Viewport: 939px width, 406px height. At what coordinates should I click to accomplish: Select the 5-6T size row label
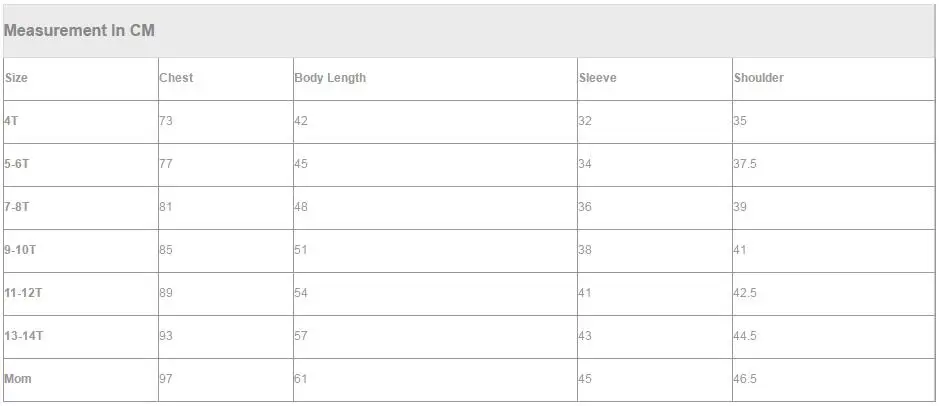[16, 163]
